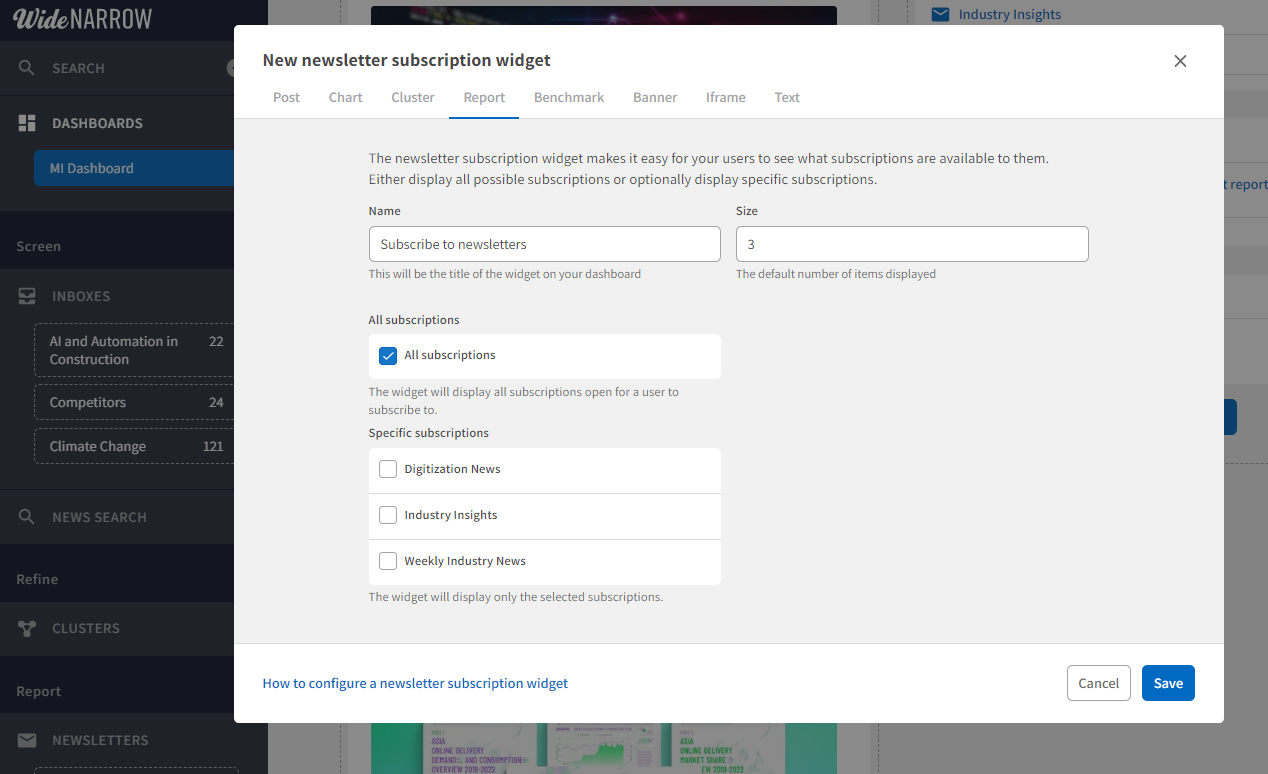Image resolution: width=1268 pixels, height=774 pixels.
Task: Click the Industry Insights envelope icon
Action: (940, 14)
